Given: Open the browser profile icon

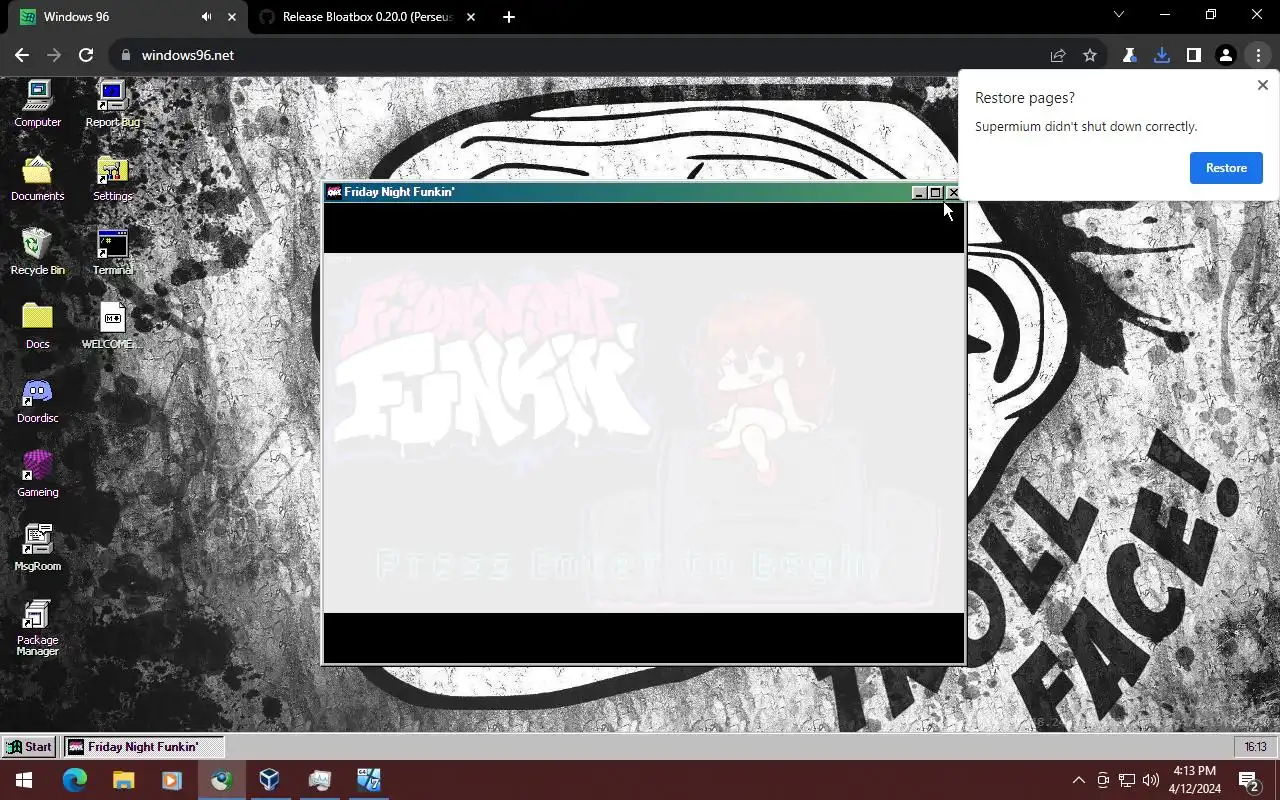Looking at the screenshot, I should [x=1225, y=55].
